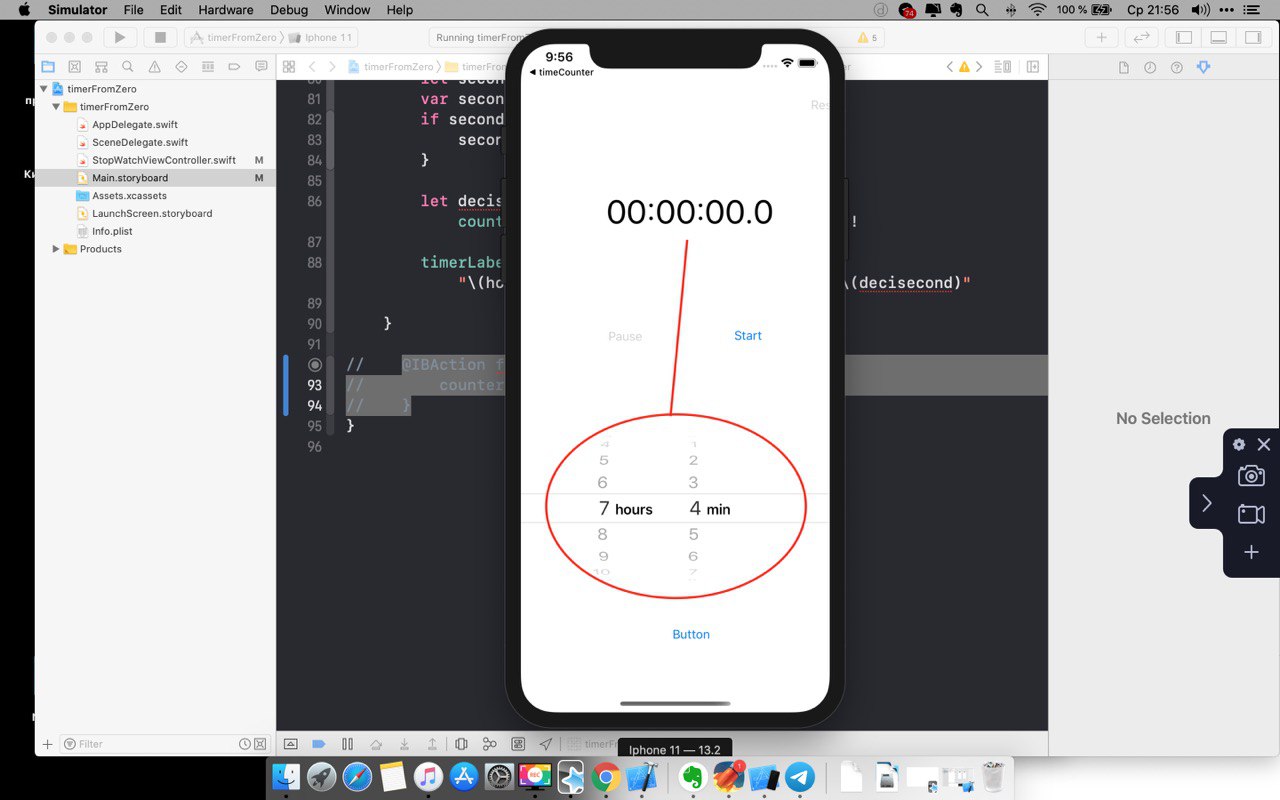Image resolution: width=1280 pixels, height=800 pixels.
Task: Click the Xcode Run (play) button
Action: tap(120, 37)
